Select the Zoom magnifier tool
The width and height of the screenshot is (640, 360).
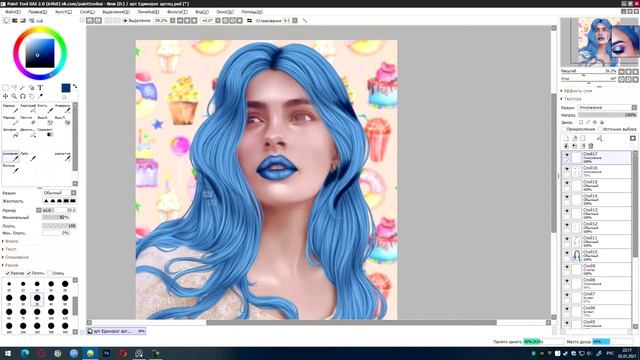(x=14, y=96)
